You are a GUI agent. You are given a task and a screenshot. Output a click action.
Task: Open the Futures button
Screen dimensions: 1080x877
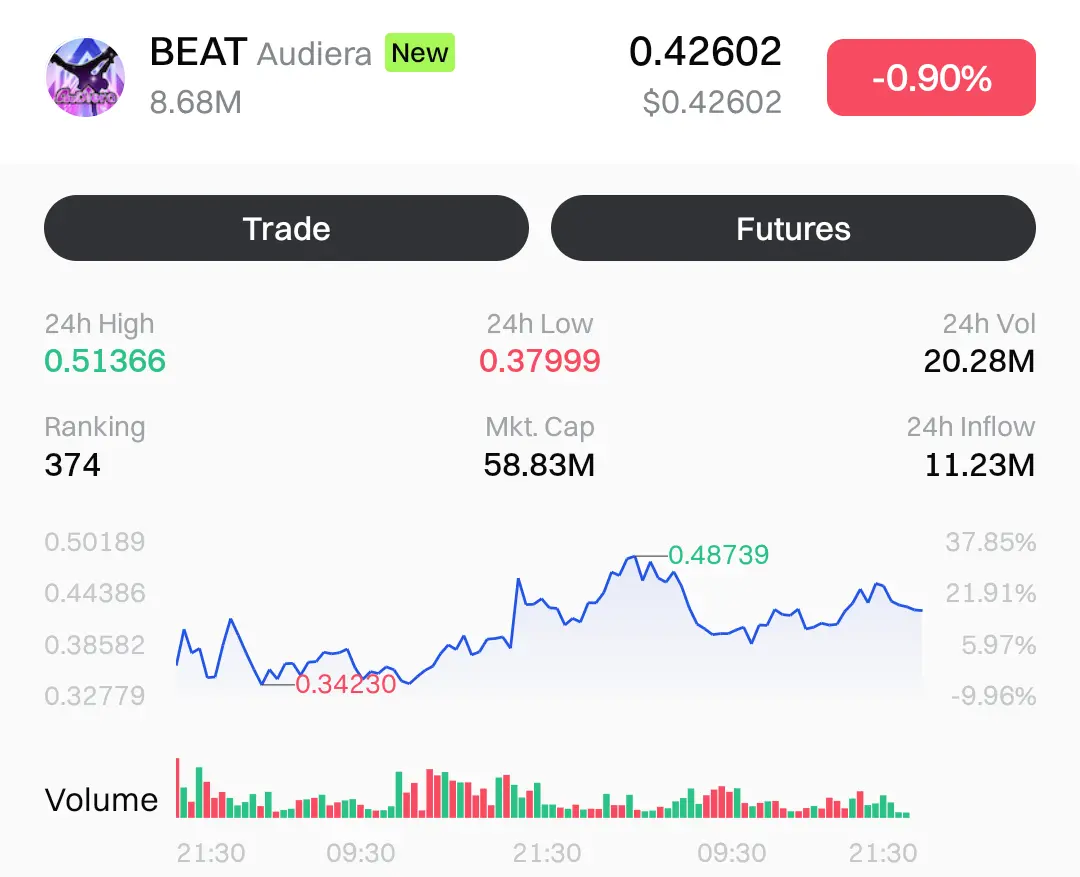click(x=793, y=229)
